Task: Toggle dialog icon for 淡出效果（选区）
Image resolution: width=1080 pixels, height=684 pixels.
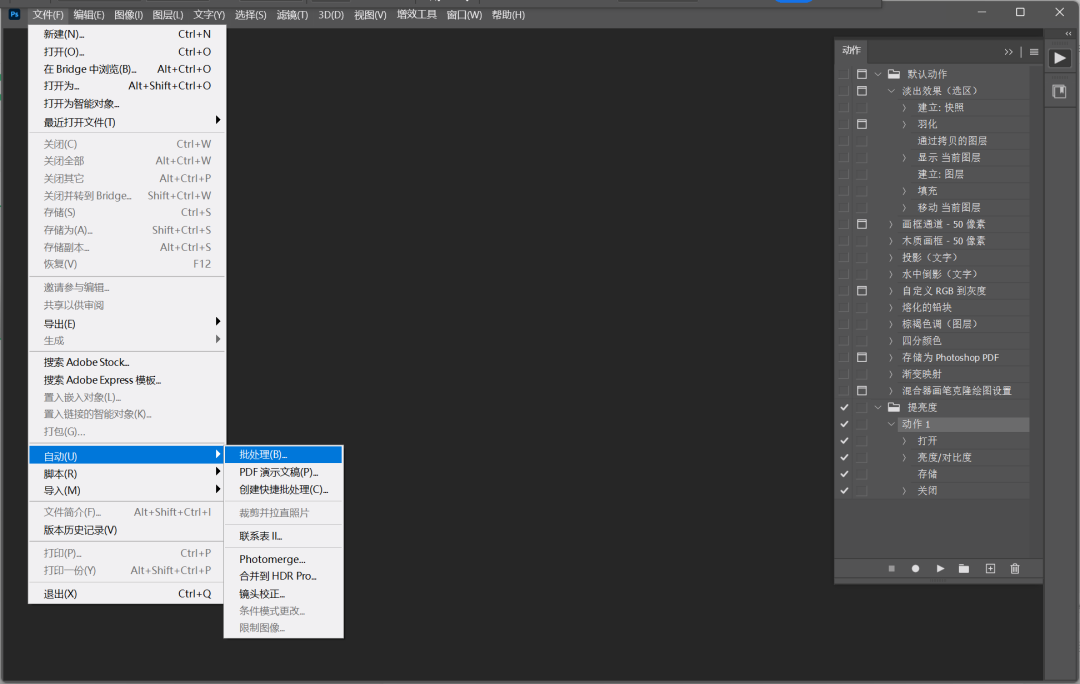Action: click(862, 91)
